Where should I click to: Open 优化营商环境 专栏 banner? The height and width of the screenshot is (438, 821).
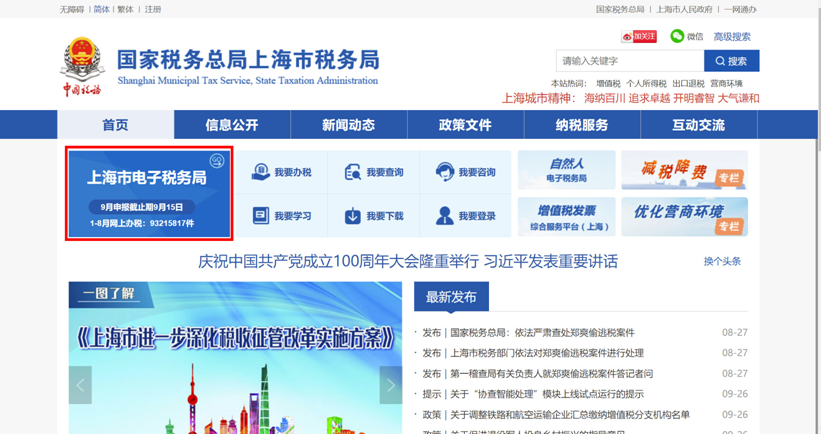coord(684,217)
